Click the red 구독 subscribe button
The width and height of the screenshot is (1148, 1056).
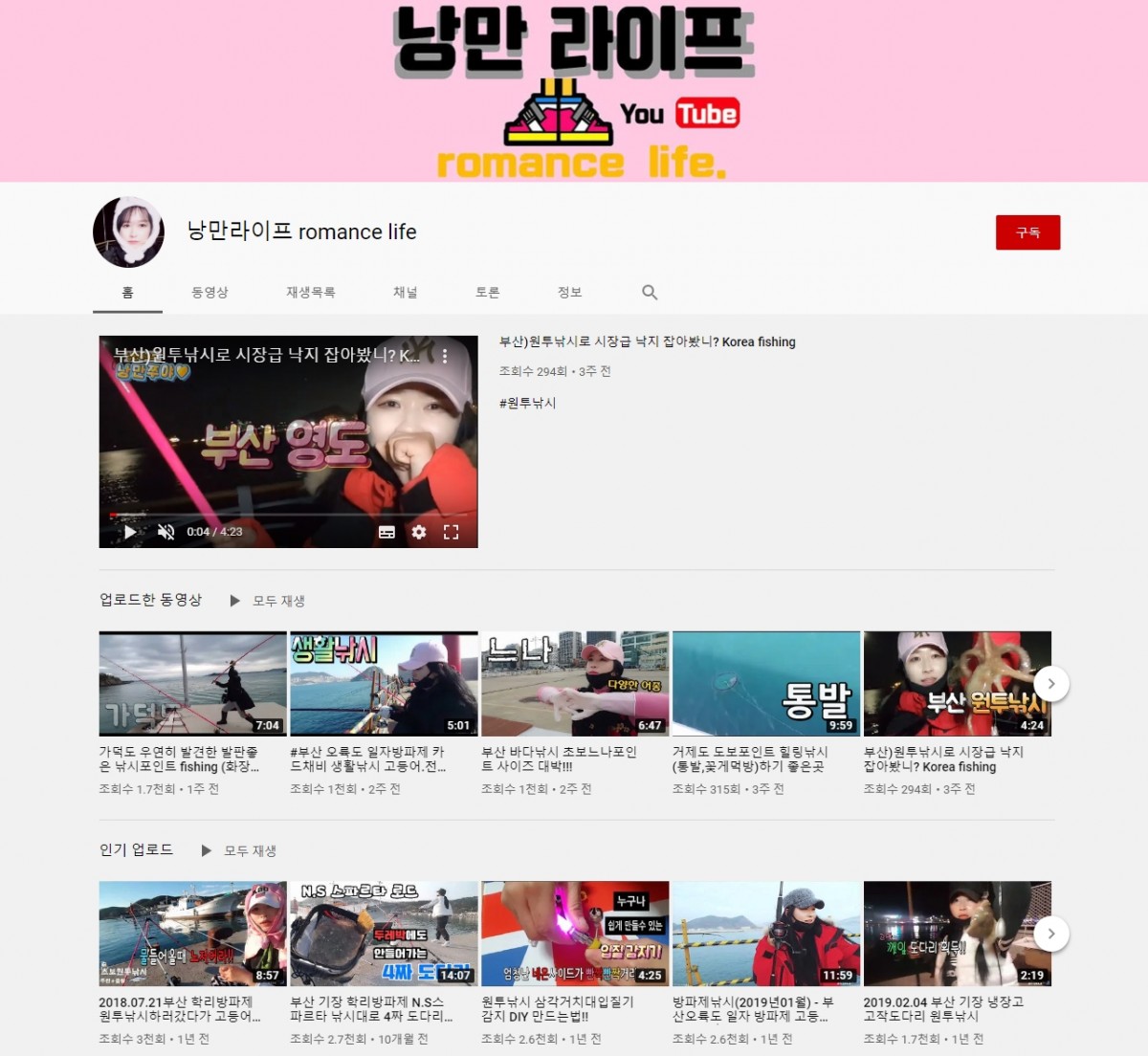(x=1027, y=232)
